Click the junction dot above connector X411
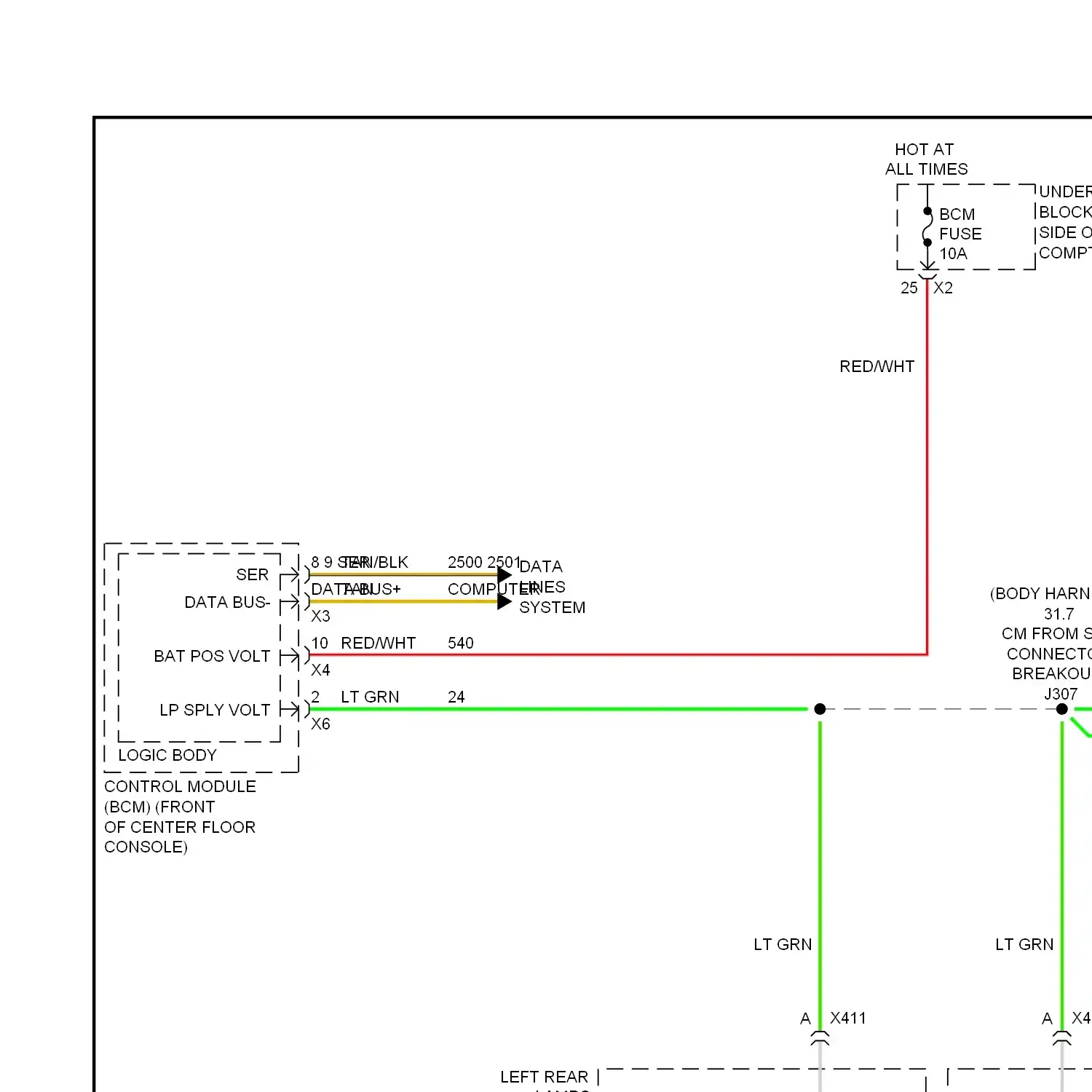 click(820, 709)
